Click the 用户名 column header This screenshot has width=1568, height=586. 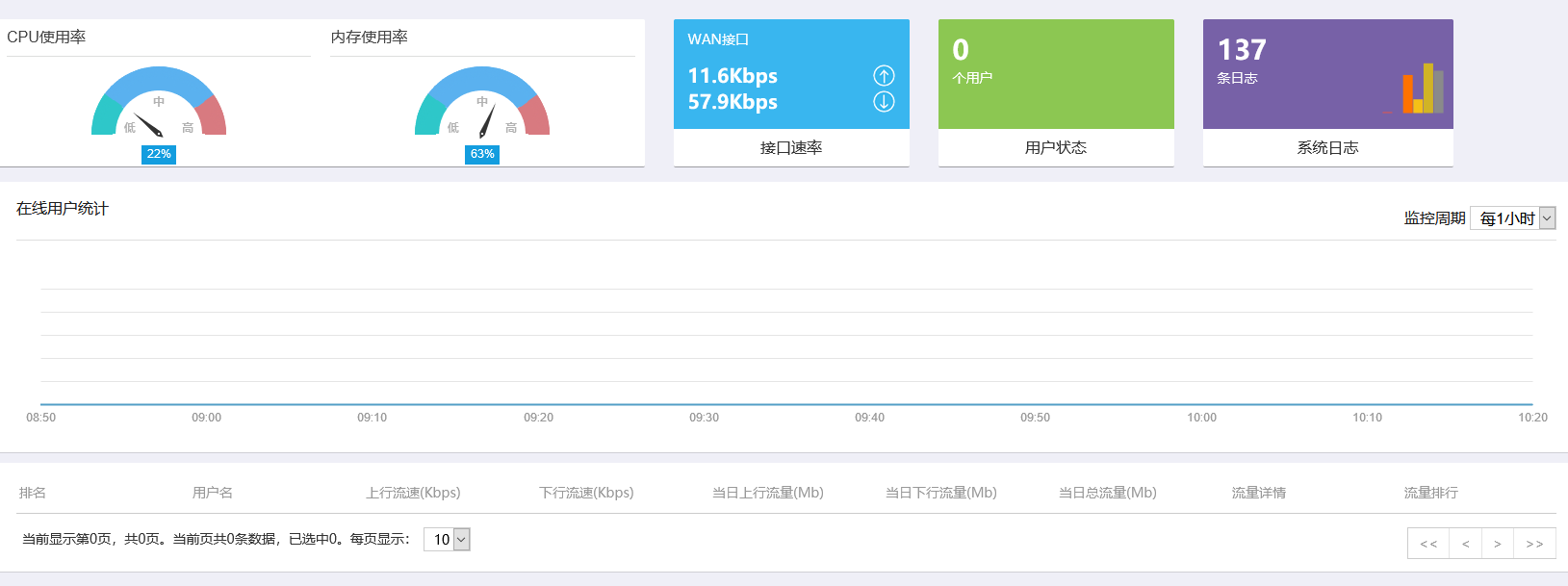213,493
